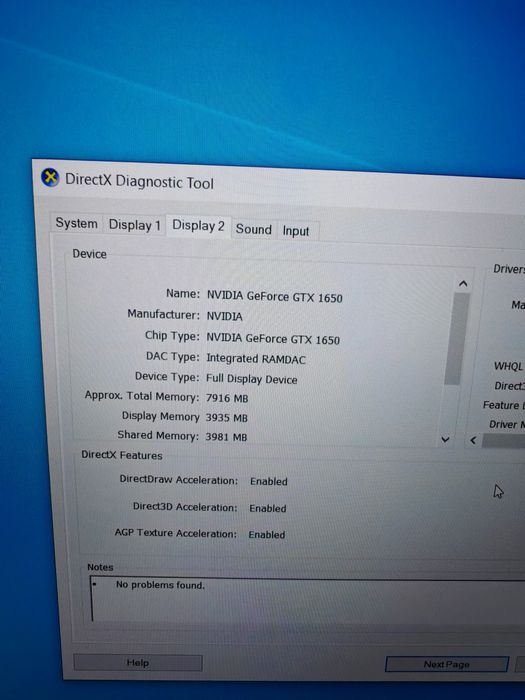
Task: Click the DirectDraw Acceleration Enabled value
Action: (x=269, y=481)
